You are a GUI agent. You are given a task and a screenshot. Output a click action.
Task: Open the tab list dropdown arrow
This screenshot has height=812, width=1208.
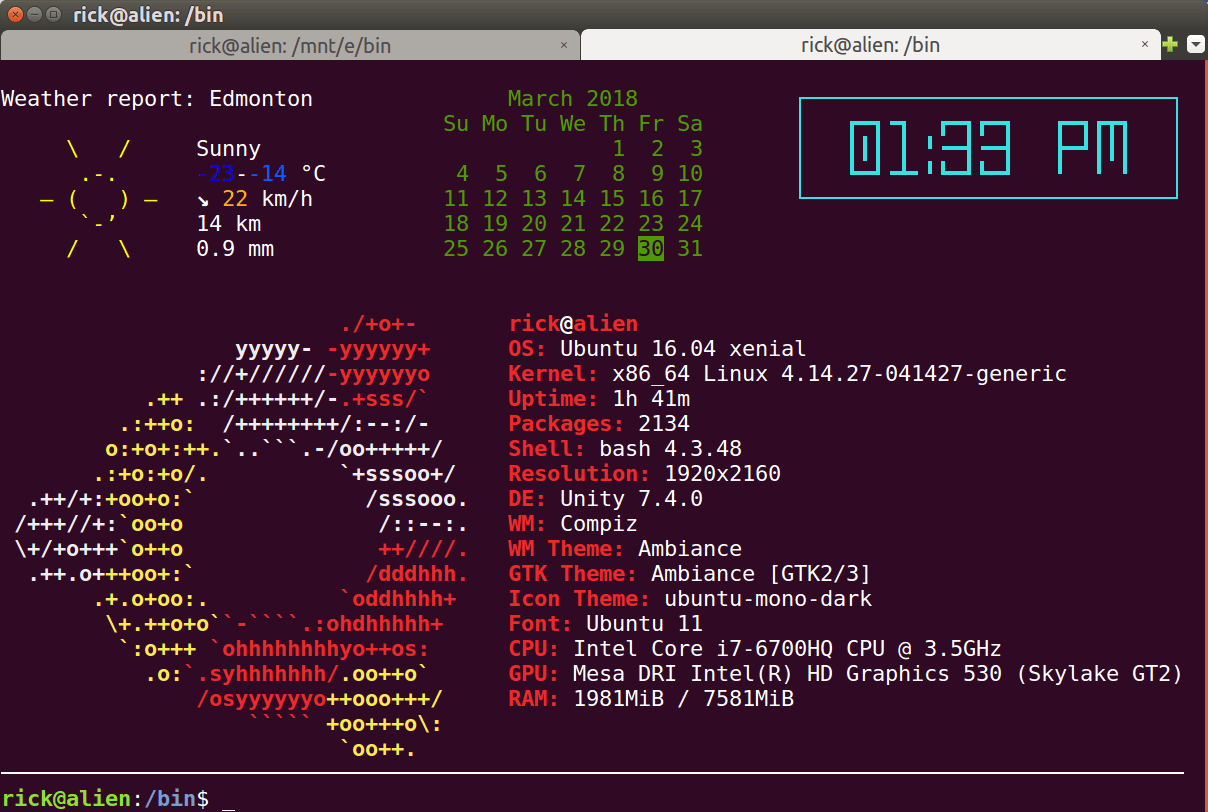pos(1193,44)
